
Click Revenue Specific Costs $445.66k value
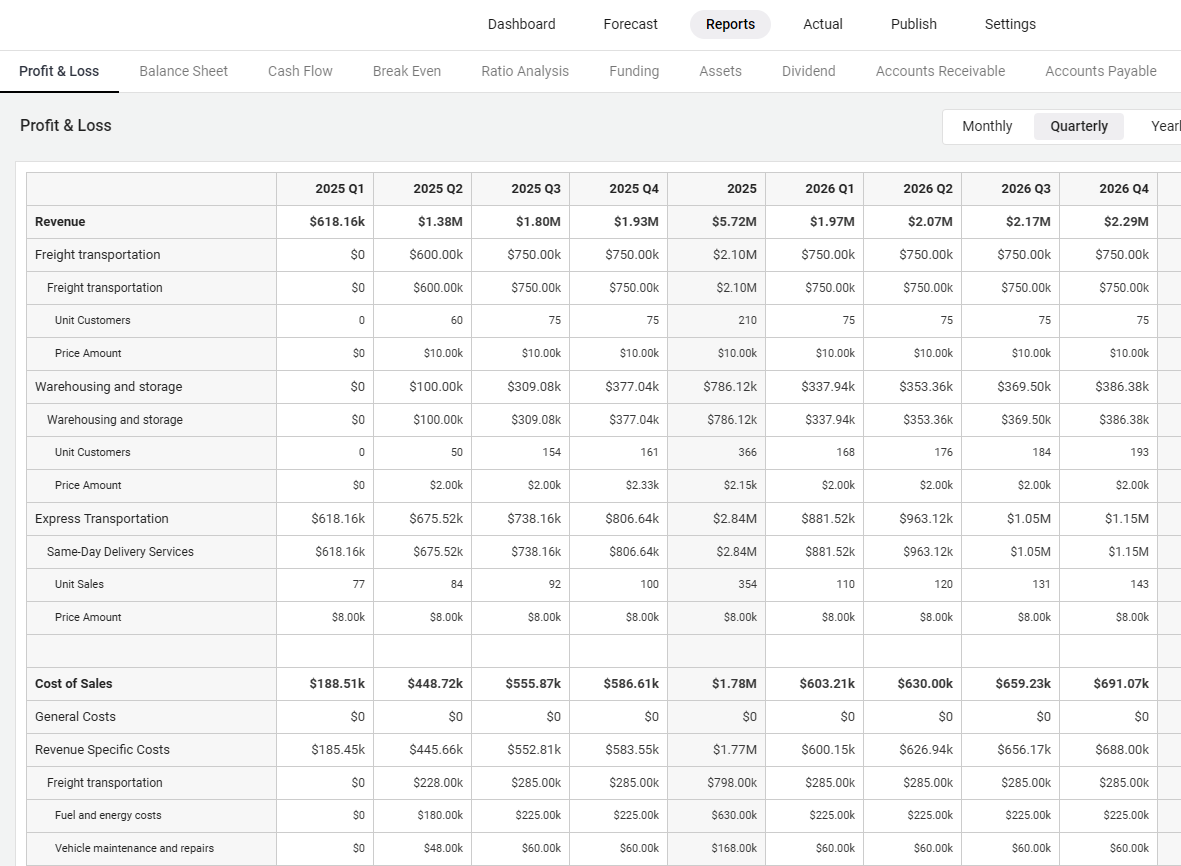tap(436, 749)
